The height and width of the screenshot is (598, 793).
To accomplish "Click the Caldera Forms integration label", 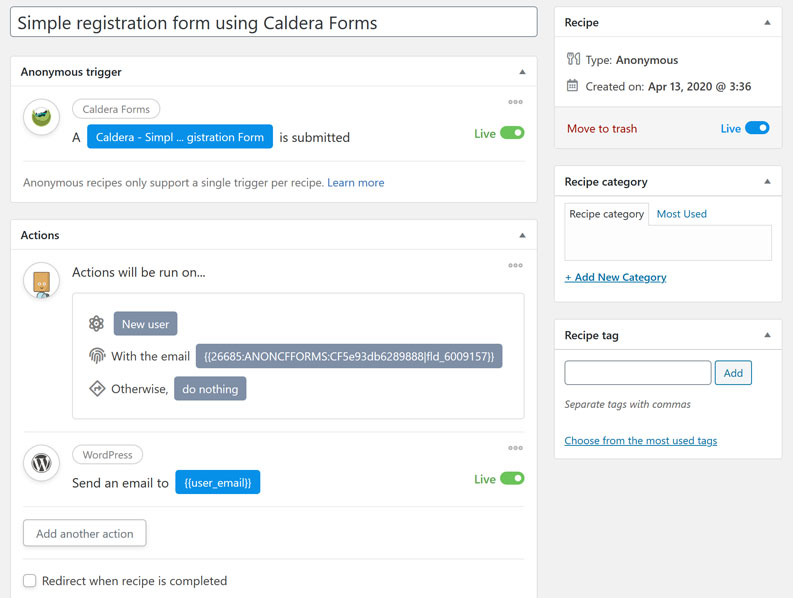I will point(116,109).
